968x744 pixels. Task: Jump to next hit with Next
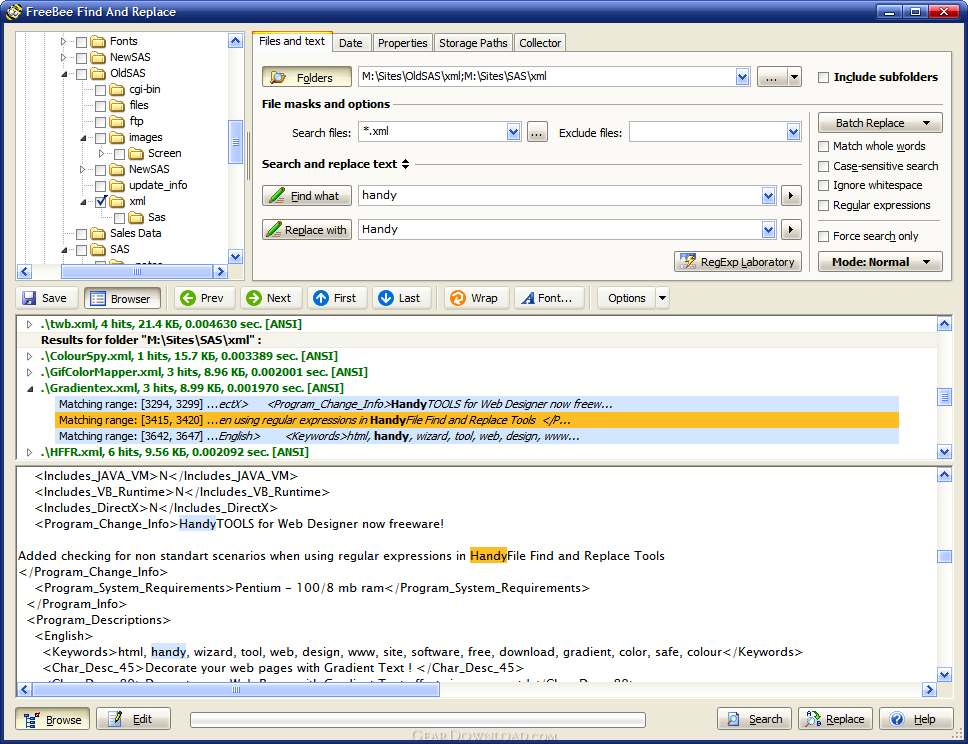[270, 298]
